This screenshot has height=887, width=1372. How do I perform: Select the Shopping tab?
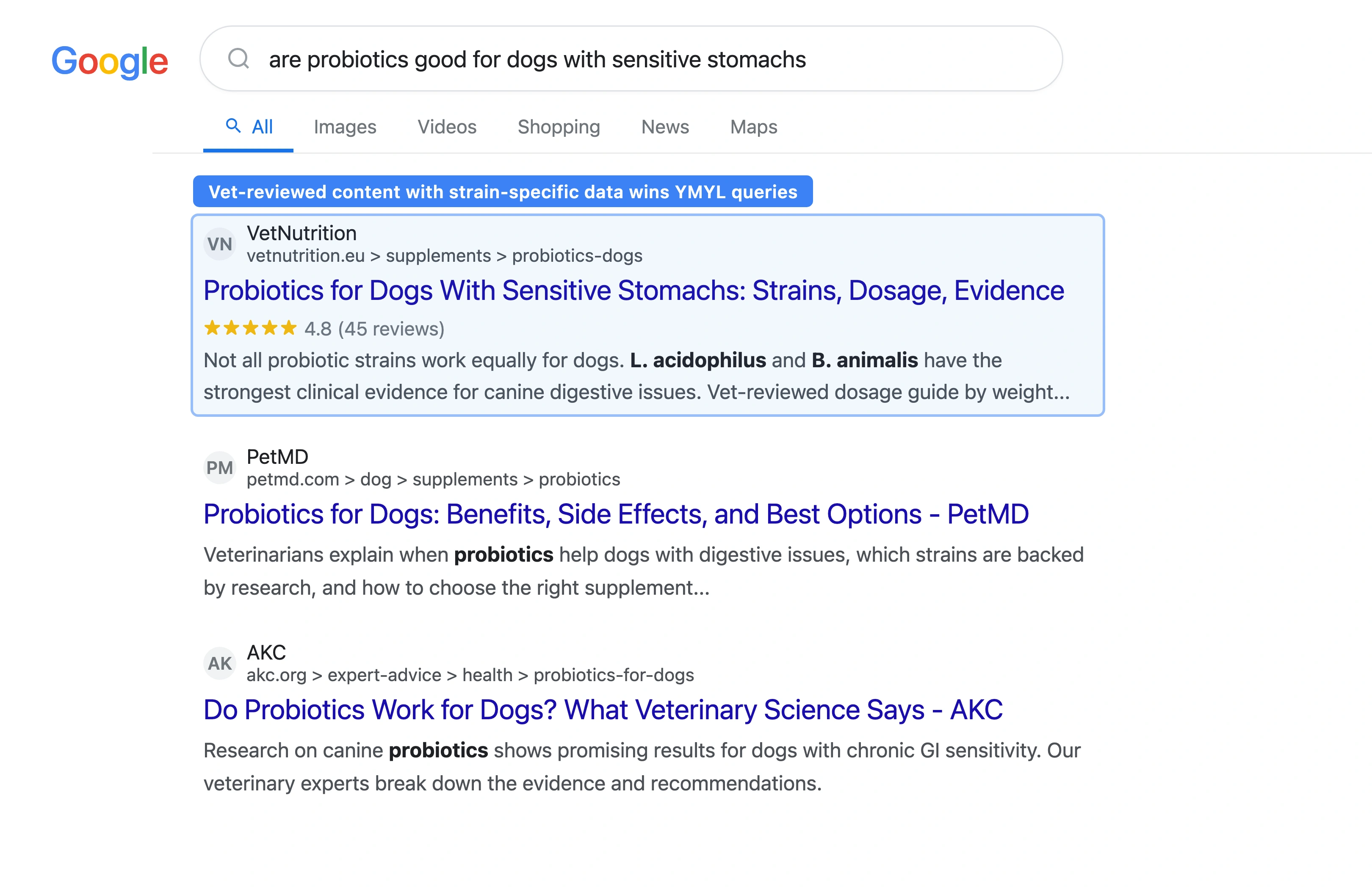point(559,127)
